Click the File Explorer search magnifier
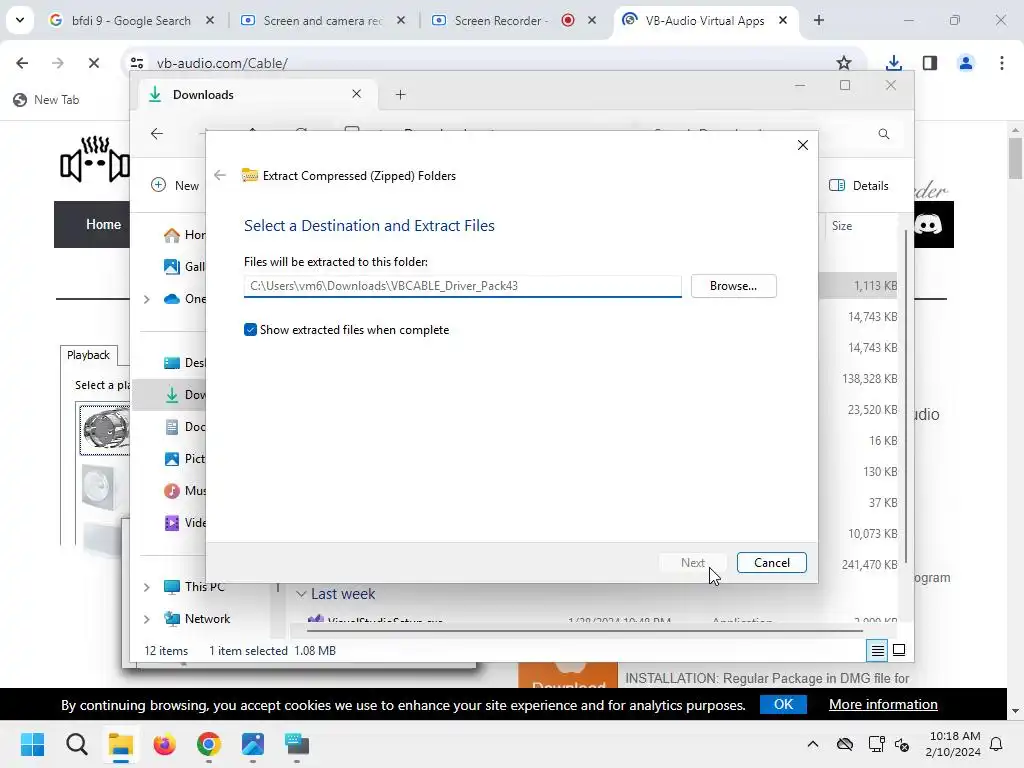 tap(884, 134)
